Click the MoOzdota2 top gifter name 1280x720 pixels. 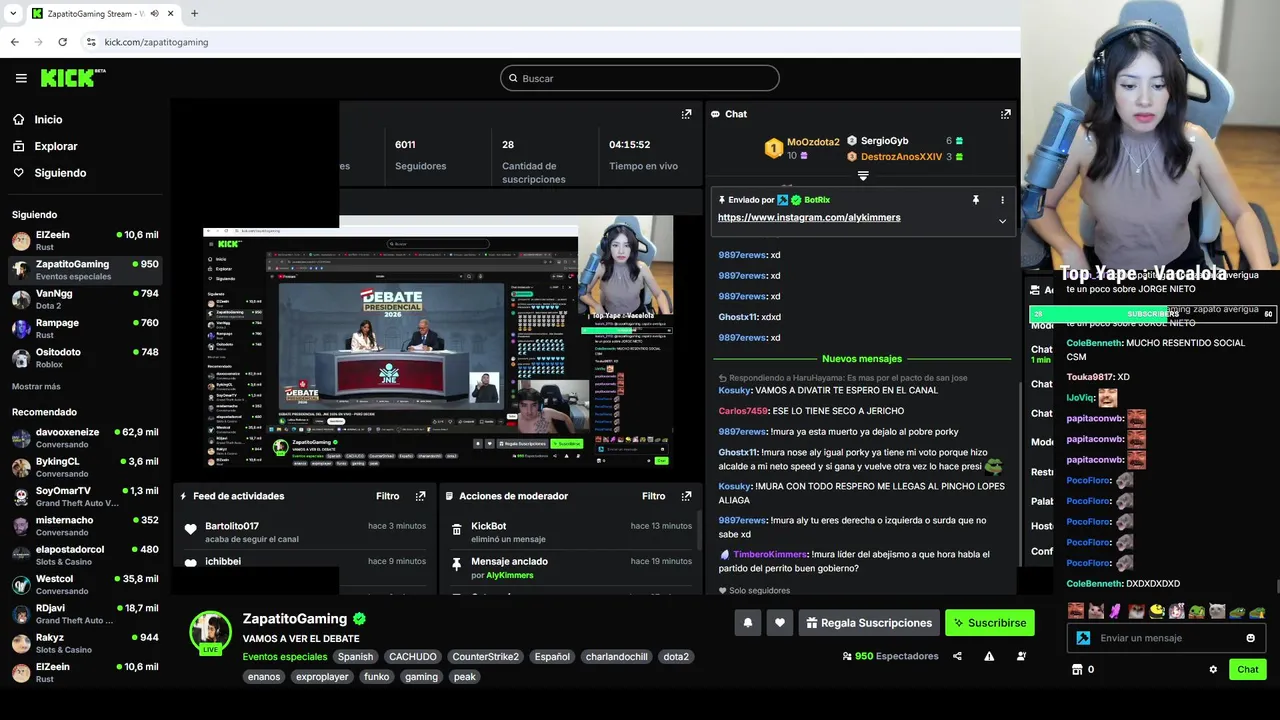(813, 142)
